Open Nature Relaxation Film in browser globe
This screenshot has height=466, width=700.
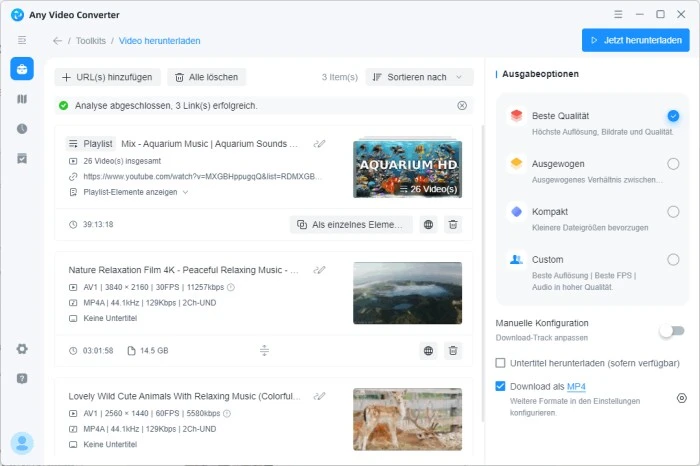point(428,351)
